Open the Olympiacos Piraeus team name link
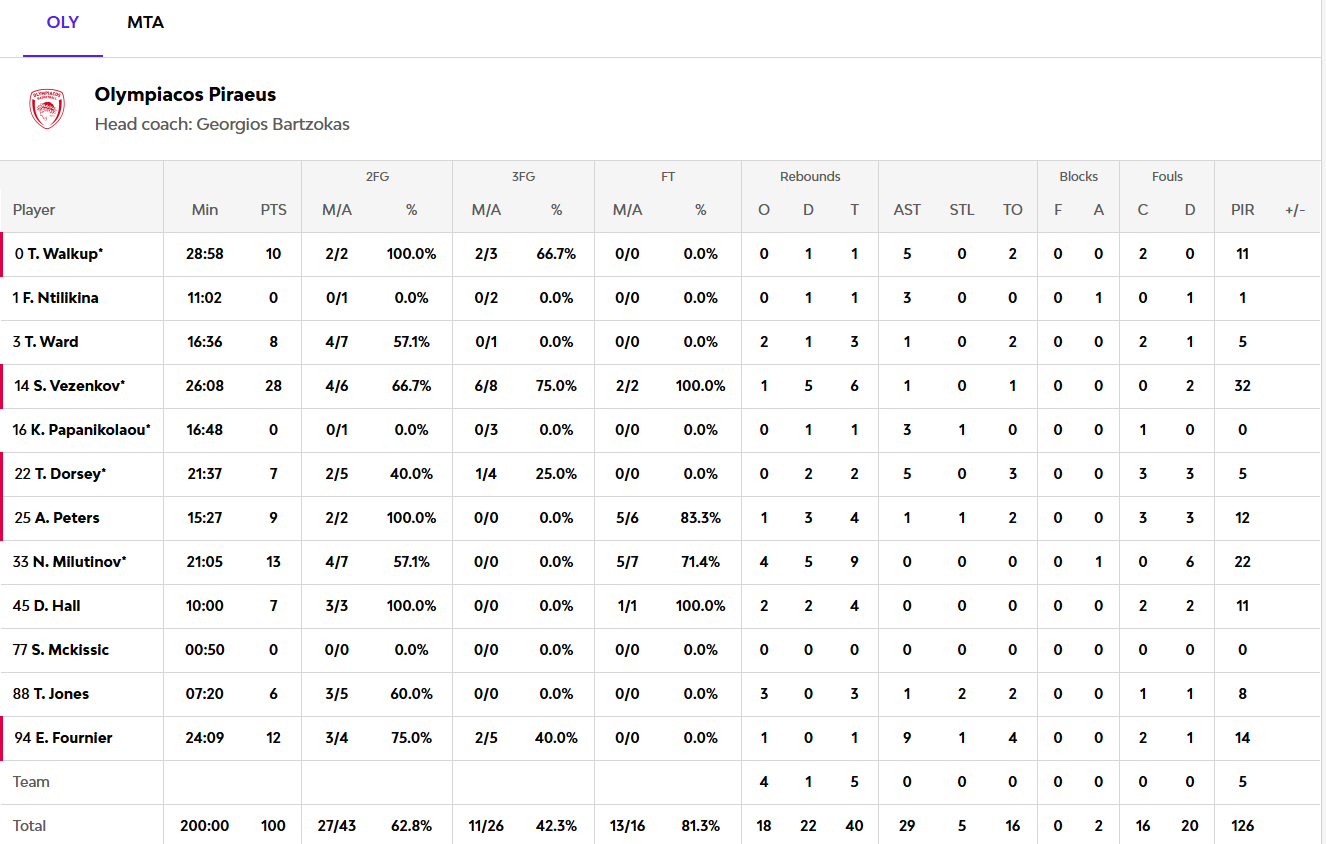Image resolution: width=1326 pixels, height=844 pixels. [x=185, y=95]
